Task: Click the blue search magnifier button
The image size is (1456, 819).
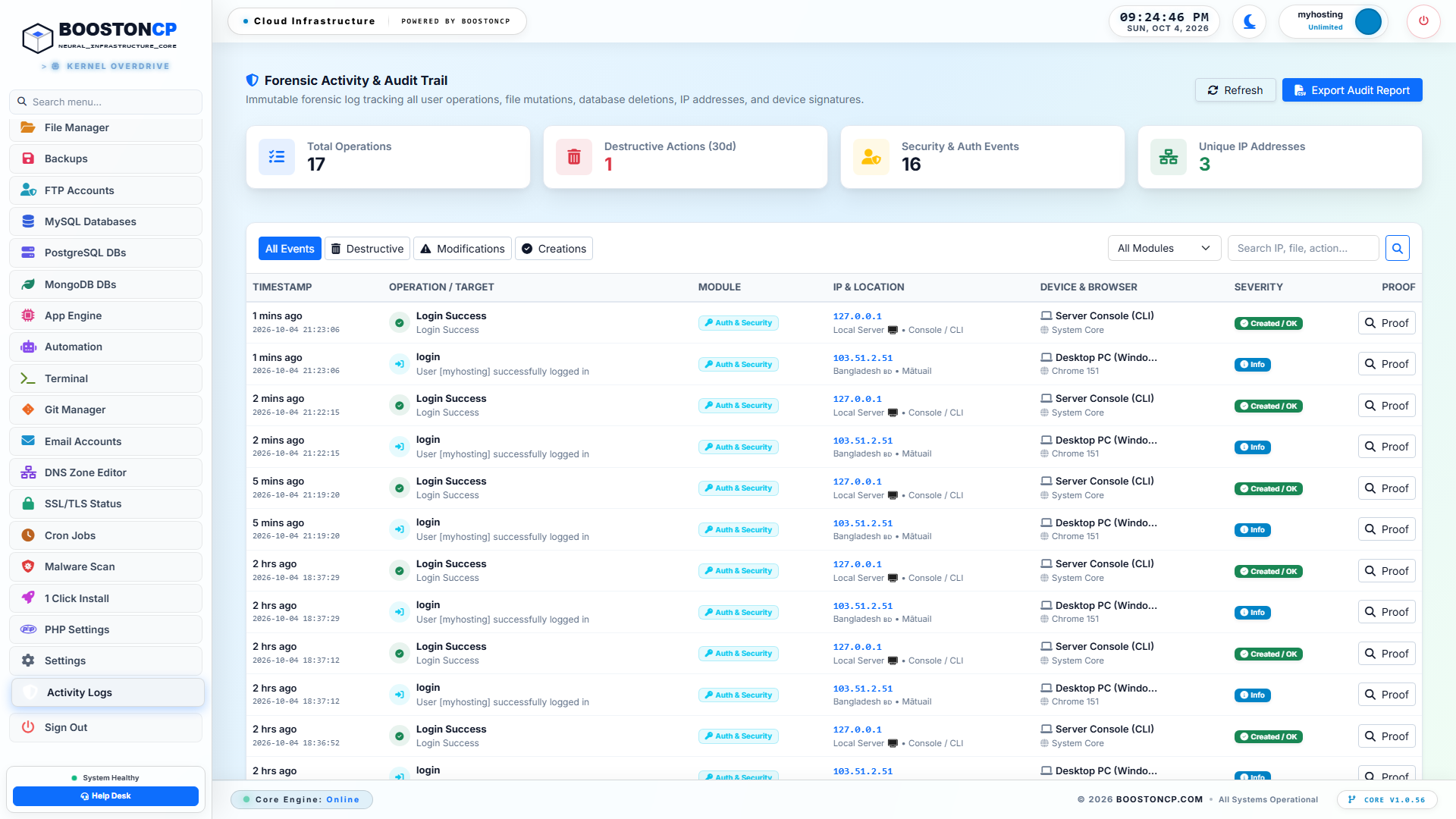Action: [x=1397, y=248]
